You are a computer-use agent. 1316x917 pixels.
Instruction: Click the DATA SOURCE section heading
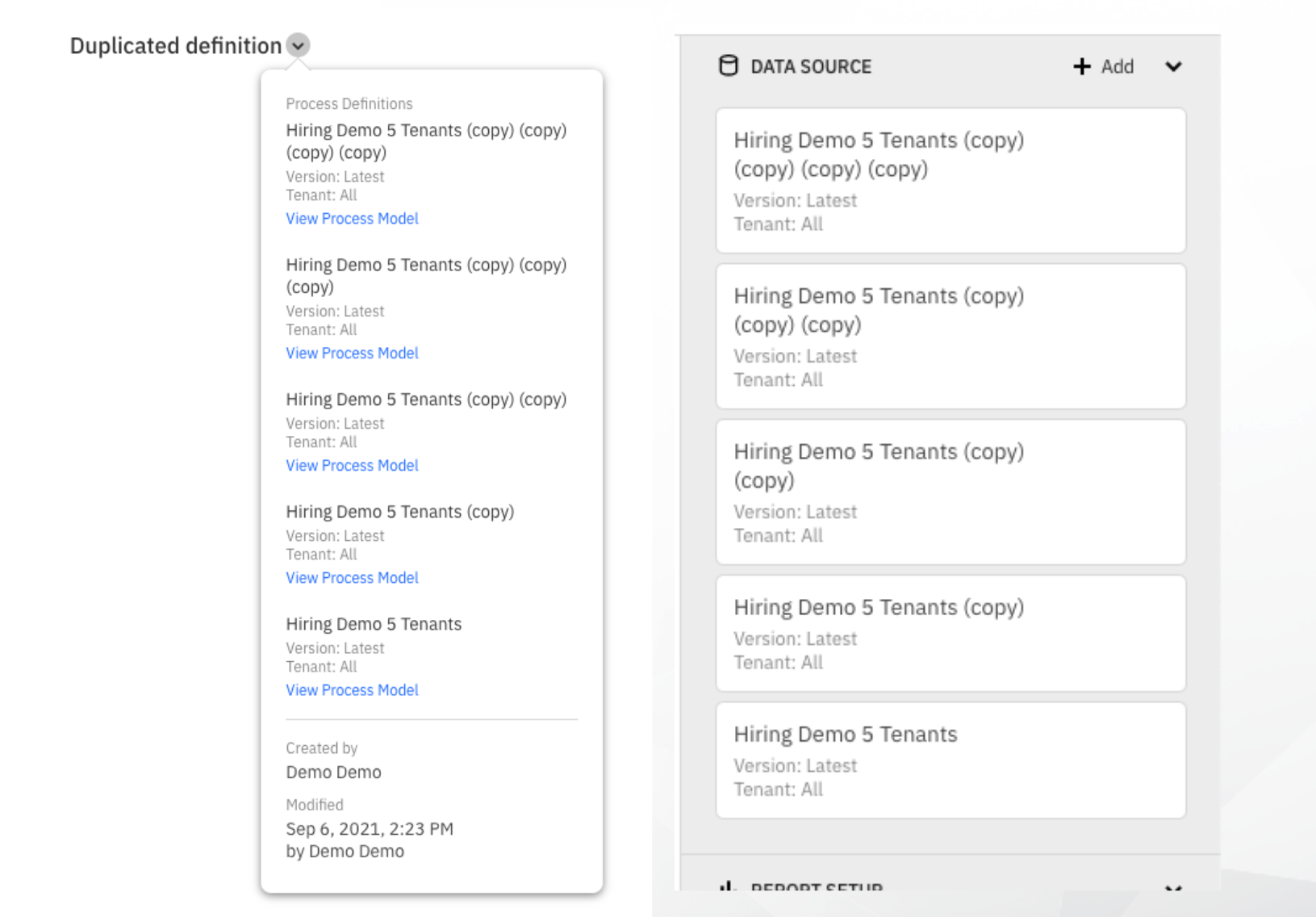[x=811, y=67]
